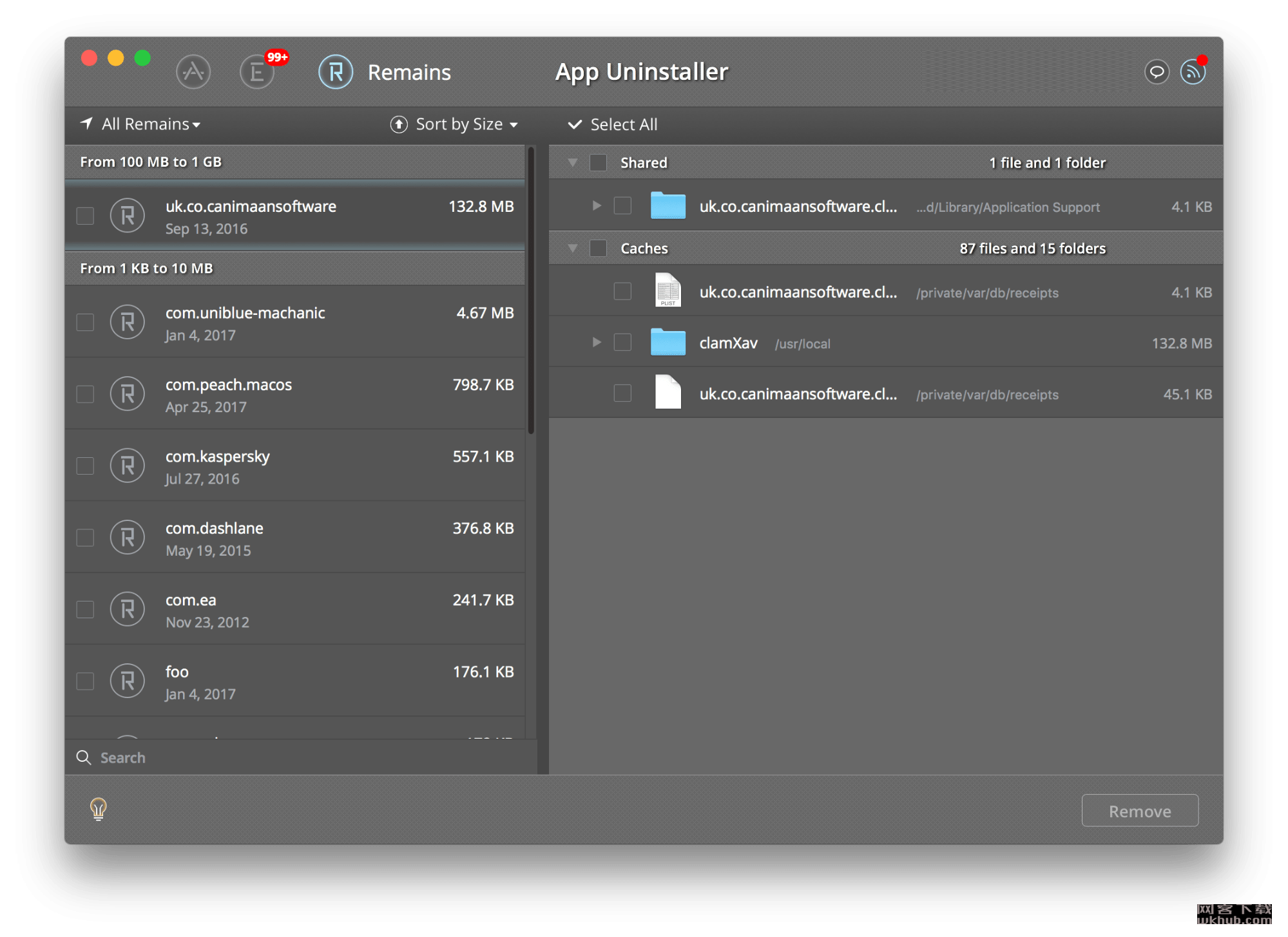Screen dimensions: 1288x937
Task: Click the Select All checkmark icon
Action: pyautogui.click(x=575, y=124)
